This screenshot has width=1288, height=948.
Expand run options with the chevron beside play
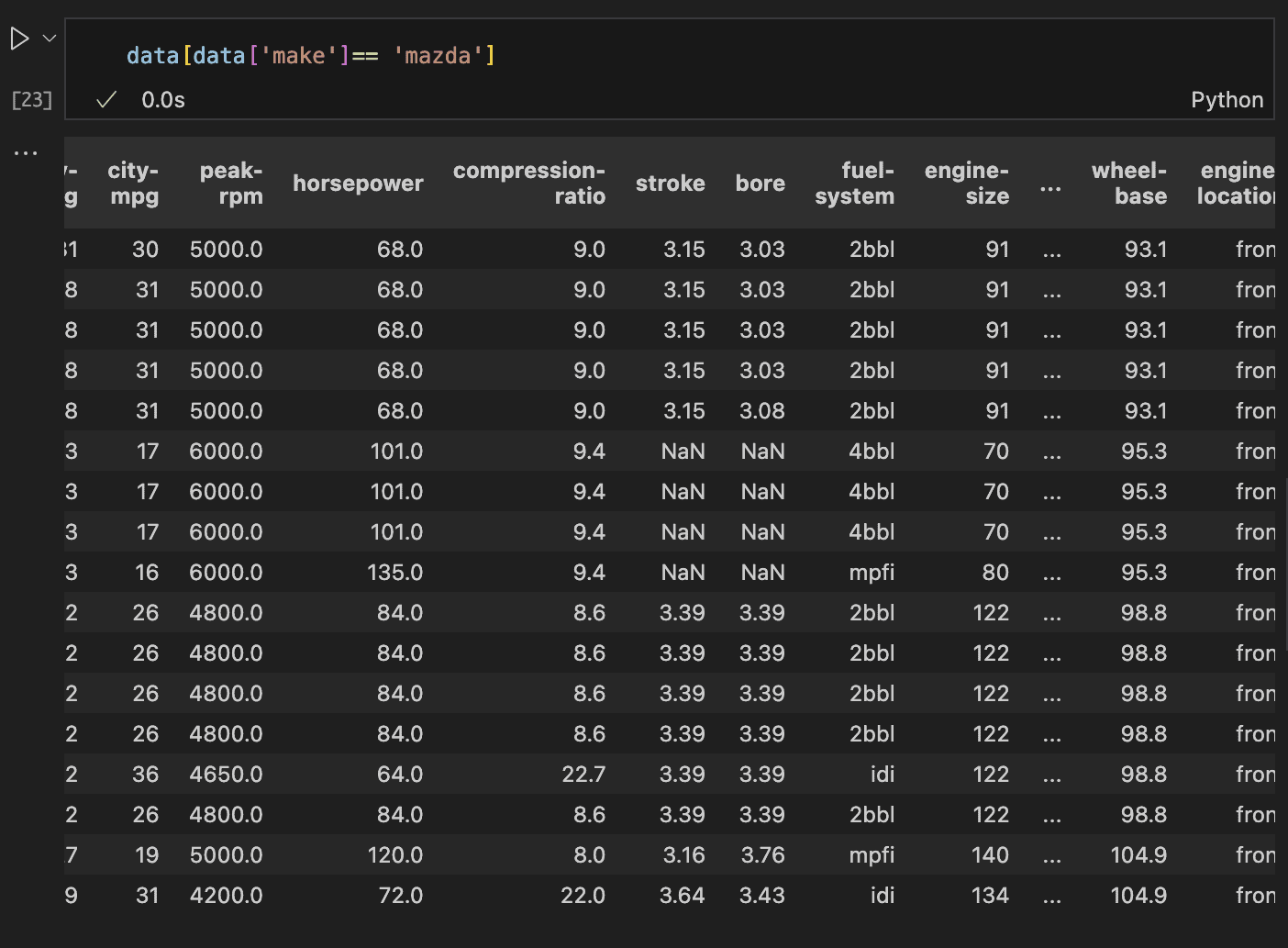coord(49,38)
